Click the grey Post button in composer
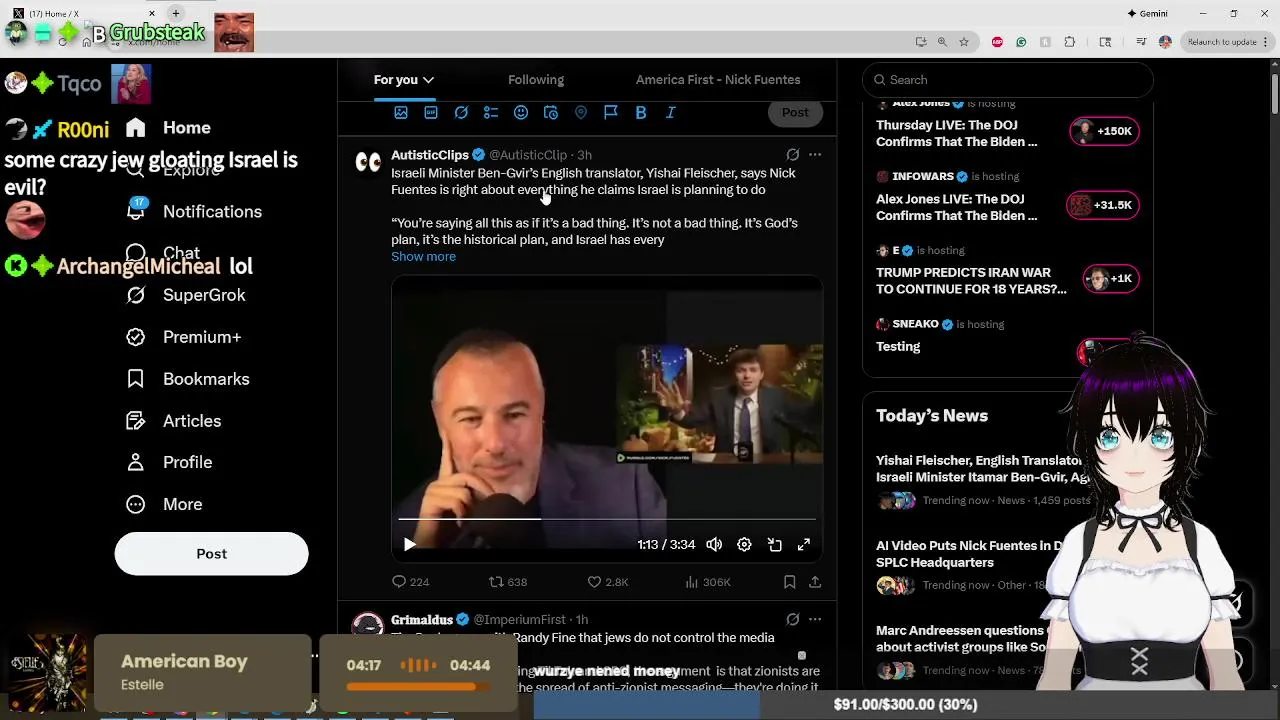 coord(795,112)
